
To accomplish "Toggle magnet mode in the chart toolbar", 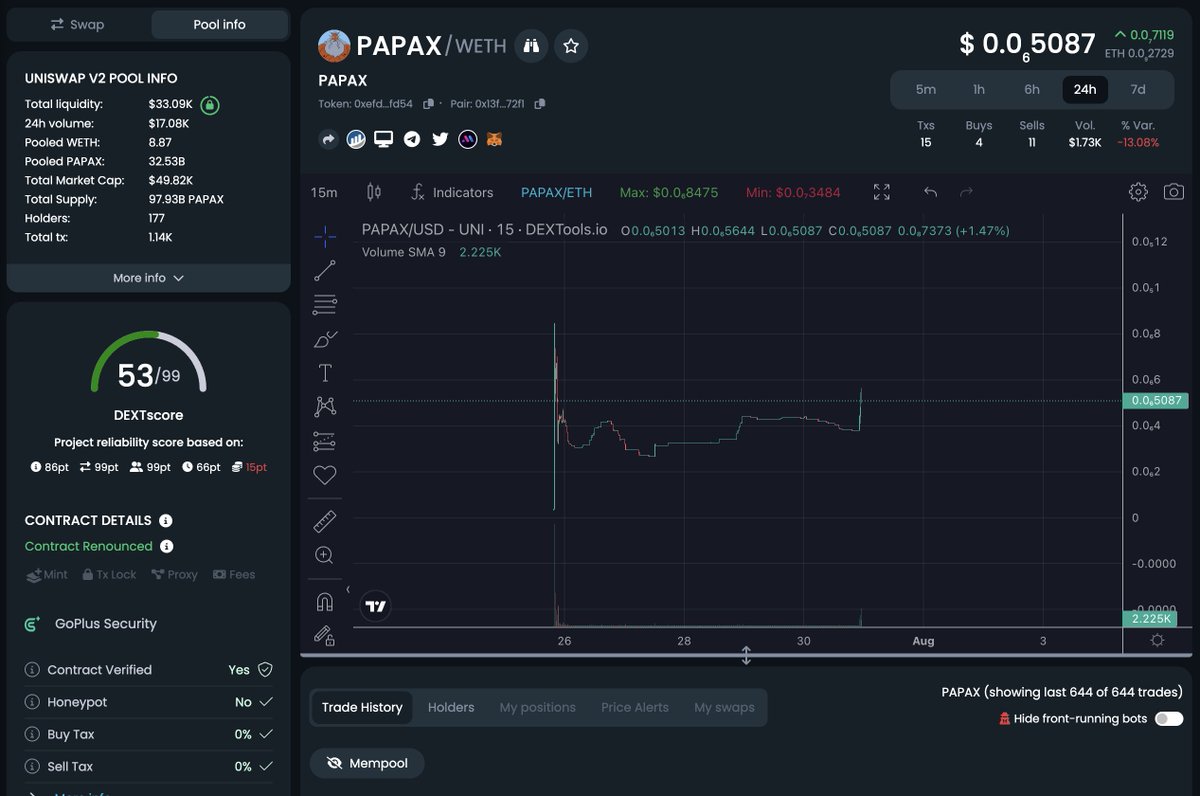I will (x=325, y=601).
